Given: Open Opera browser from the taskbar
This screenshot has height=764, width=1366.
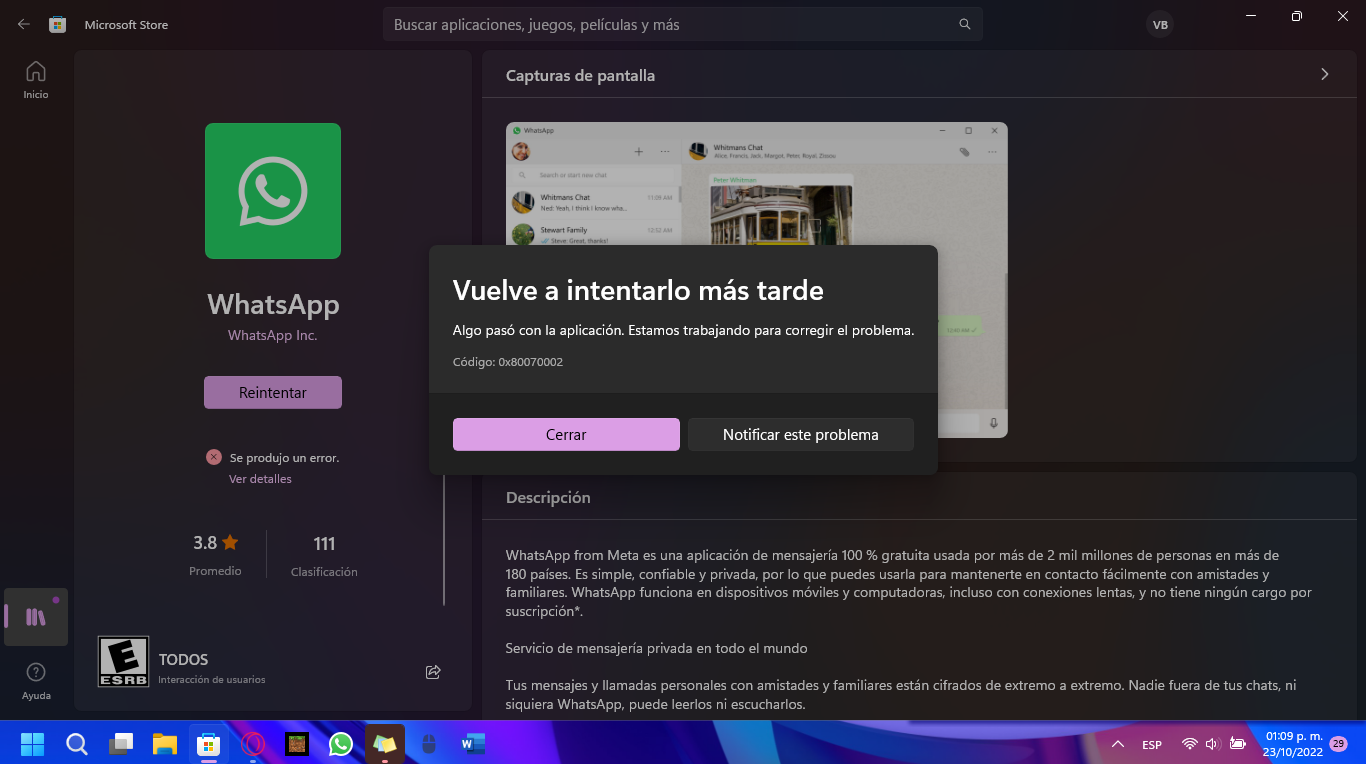Looking at the screenshot, I should point(253,744).
